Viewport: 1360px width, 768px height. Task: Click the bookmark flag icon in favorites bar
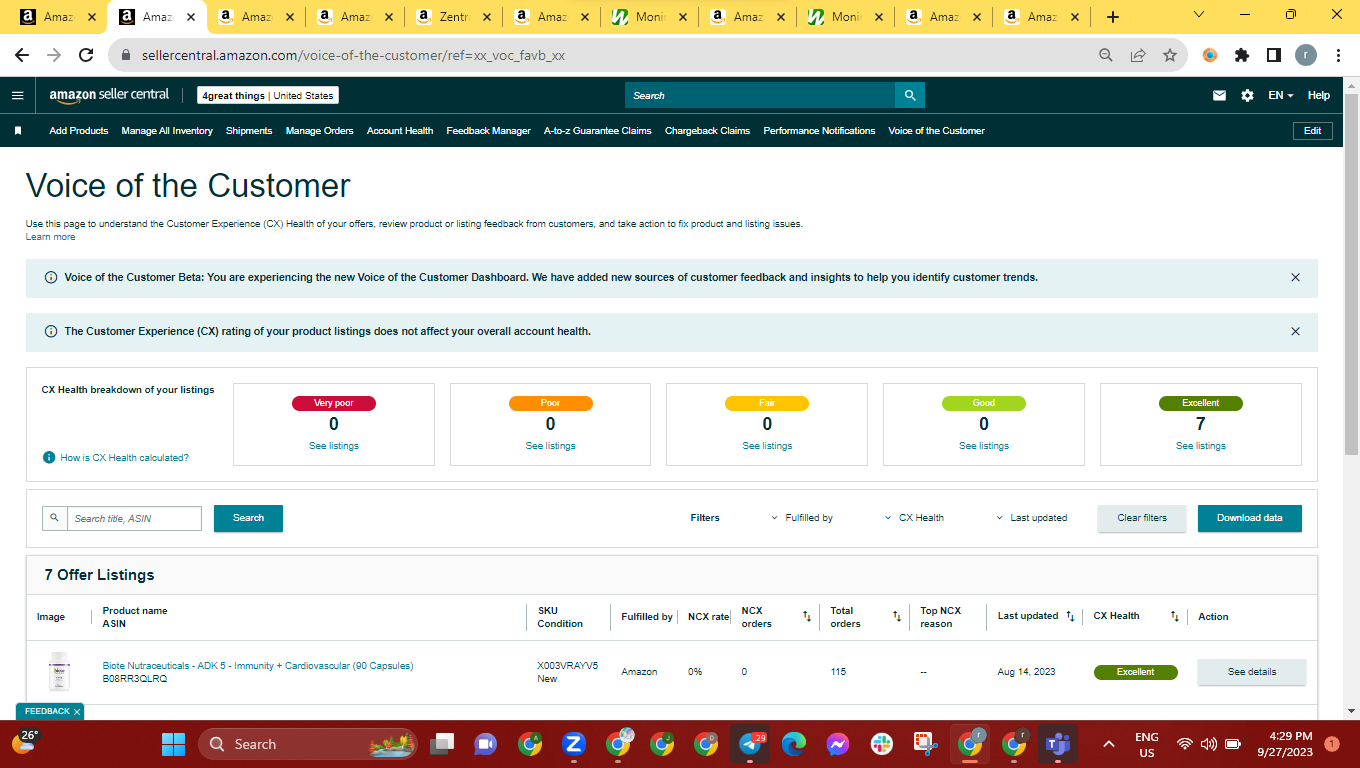pyautogui.click(x=18, y=131)
